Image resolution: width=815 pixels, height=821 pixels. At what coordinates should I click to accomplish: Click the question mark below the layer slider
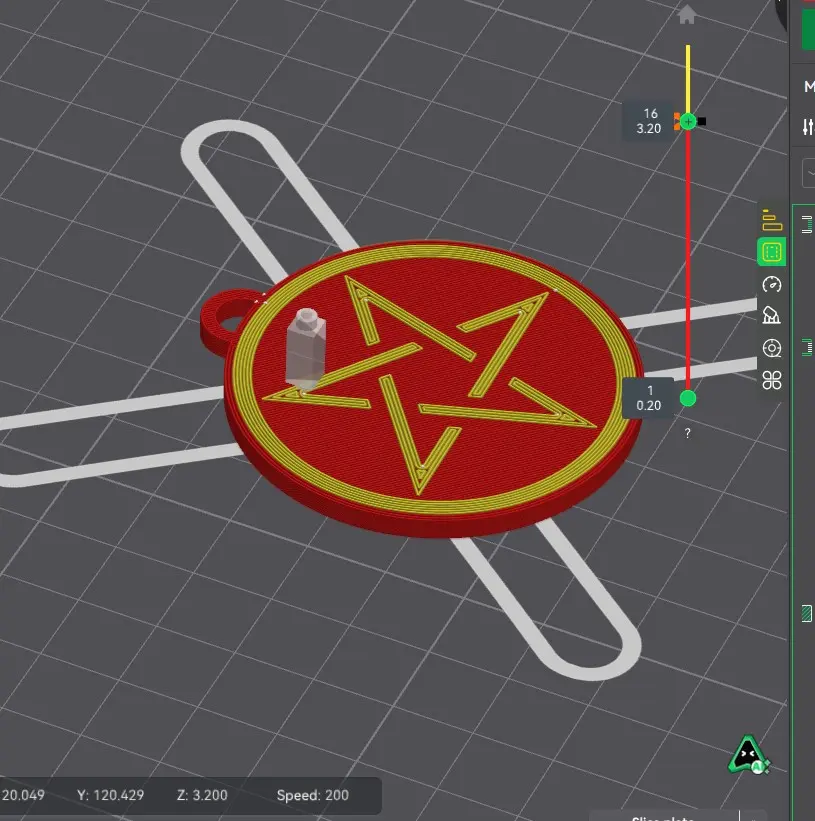click(x=687, y=433)
